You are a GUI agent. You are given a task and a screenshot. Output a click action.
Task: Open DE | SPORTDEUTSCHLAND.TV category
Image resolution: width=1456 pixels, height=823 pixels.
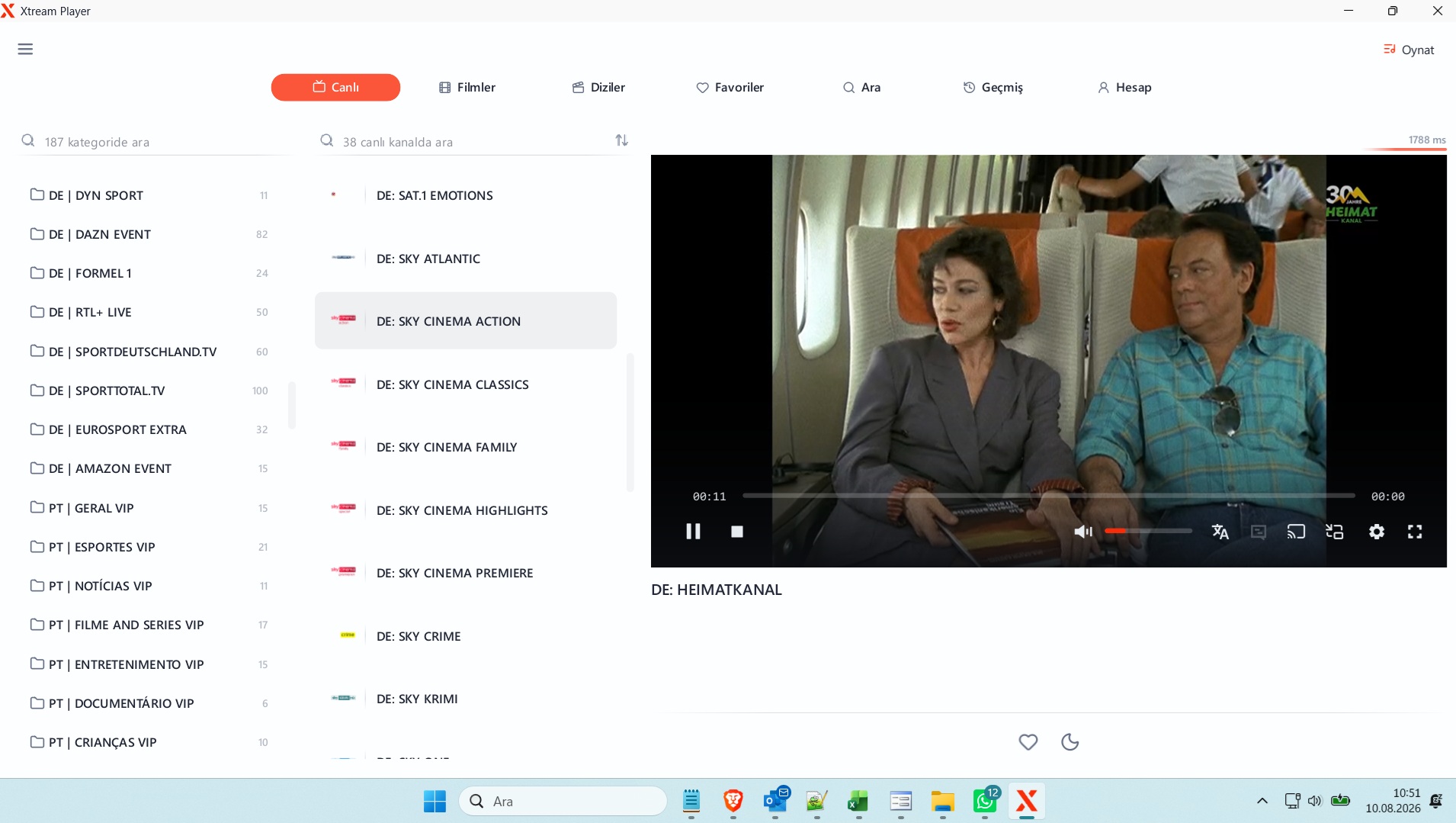(149, 352)
